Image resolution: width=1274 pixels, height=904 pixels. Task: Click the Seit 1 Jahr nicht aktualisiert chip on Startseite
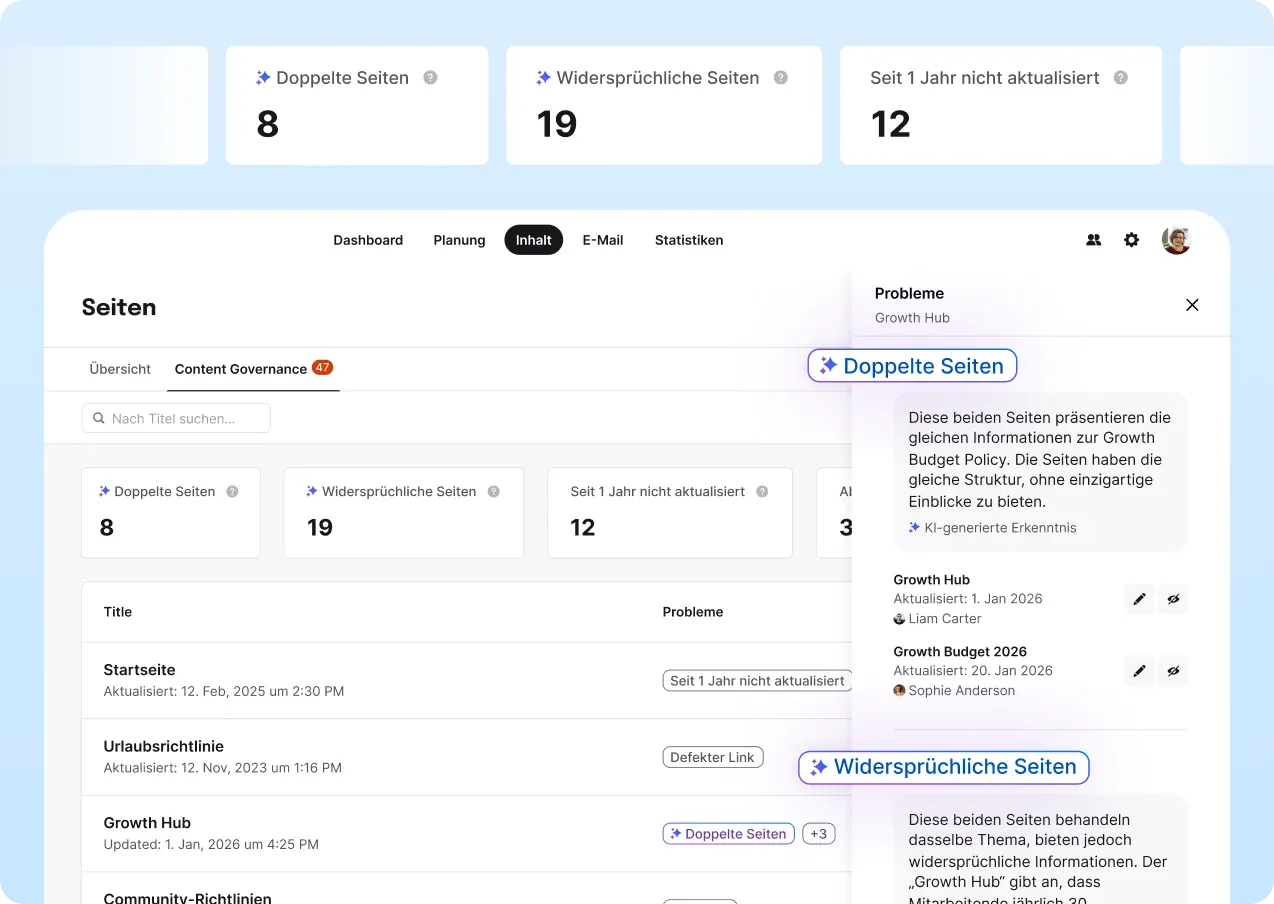click(x=757, y=680)
